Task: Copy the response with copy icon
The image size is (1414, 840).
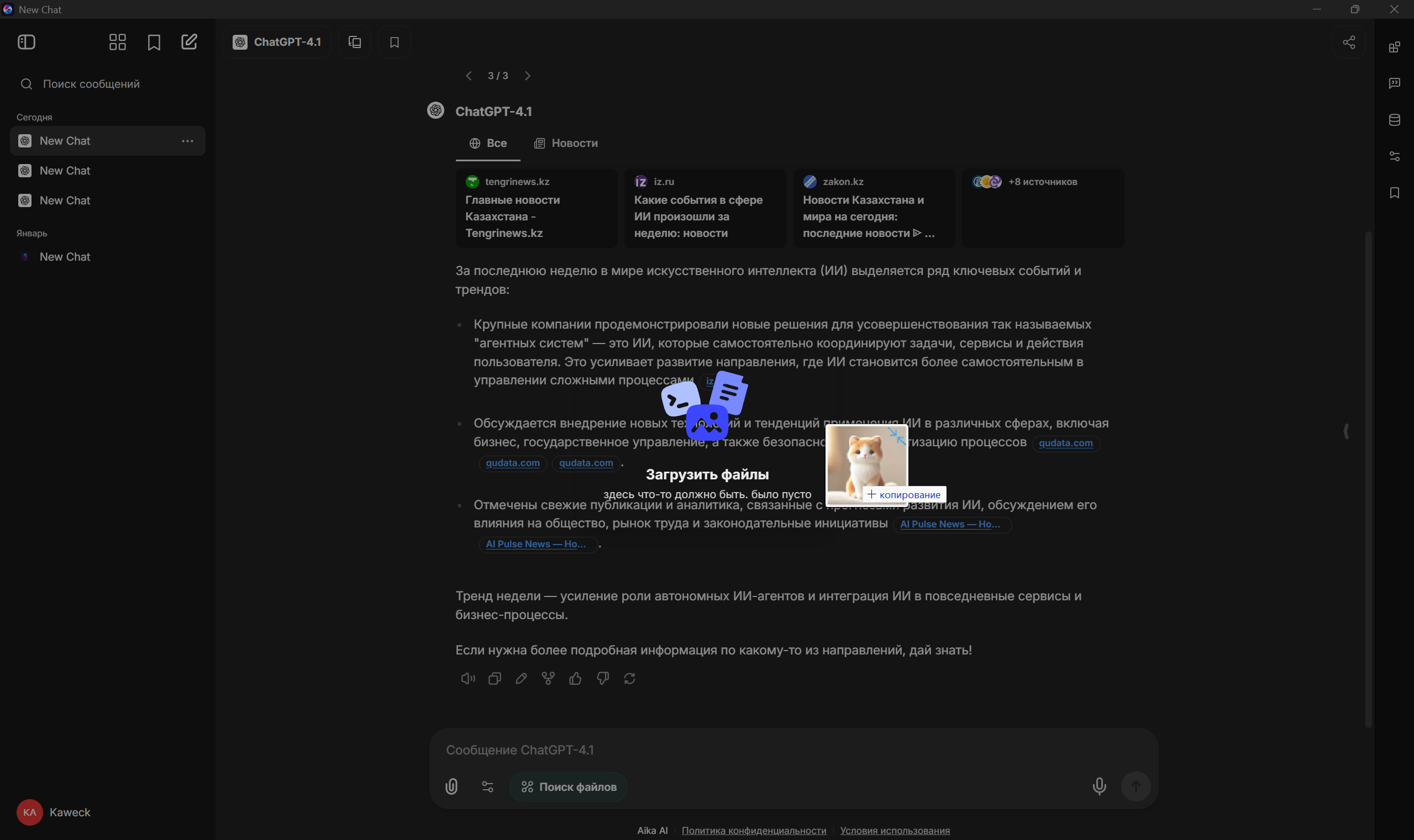Action: pos(495,678)
